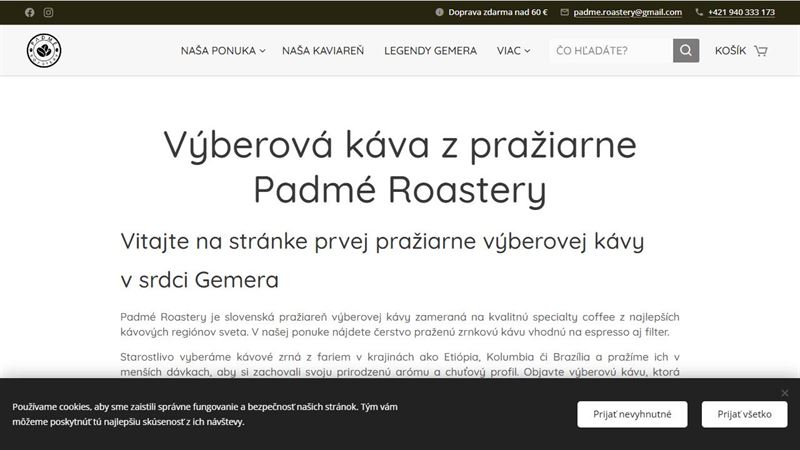Open the Facebook page icon

tap(30, 12)
